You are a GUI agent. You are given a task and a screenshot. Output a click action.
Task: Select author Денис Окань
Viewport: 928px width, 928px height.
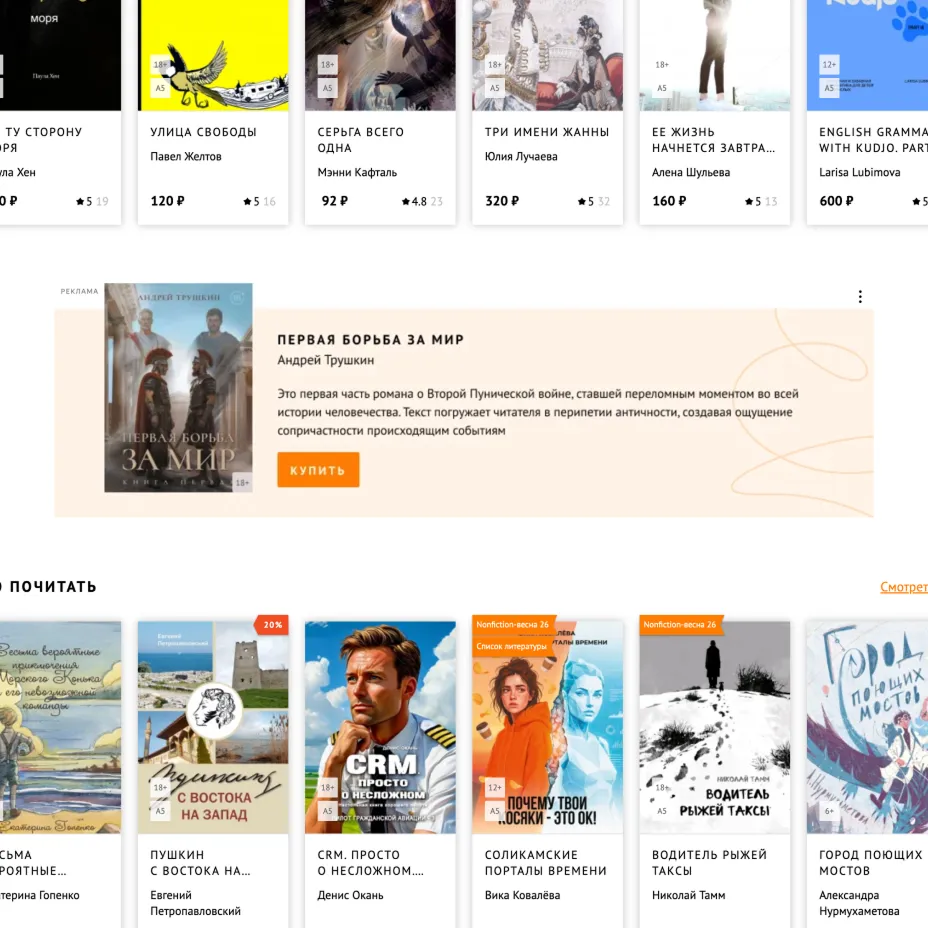350,895
